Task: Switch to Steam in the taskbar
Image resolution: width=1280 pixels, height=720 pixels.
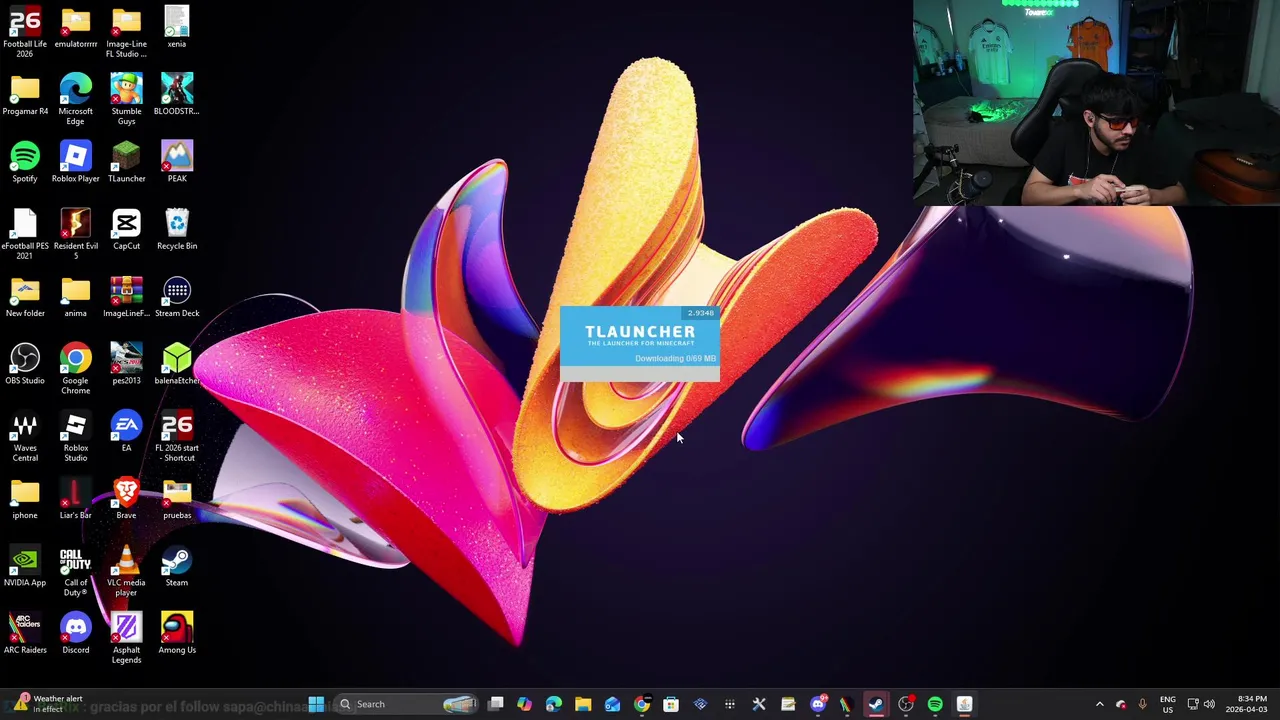Action: tap(876, 704)
